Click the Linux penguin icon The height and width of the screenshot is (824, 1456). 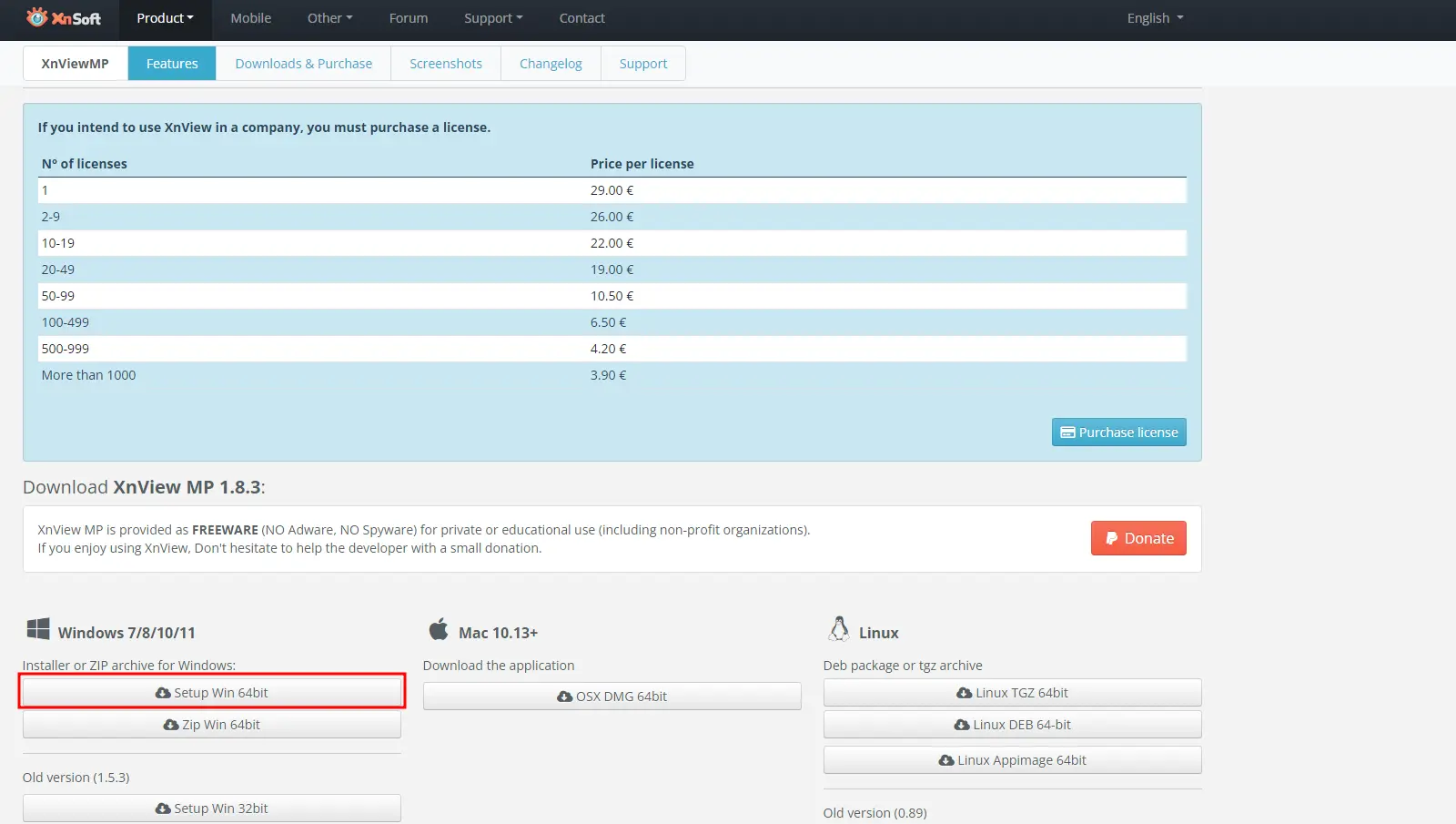839,629
